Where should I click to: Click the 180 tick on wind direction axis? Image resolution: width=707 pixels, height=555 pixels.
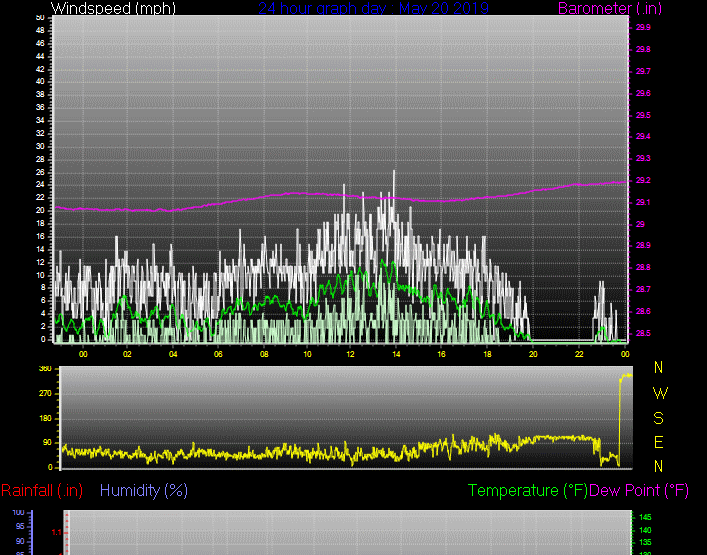(46, 418)
